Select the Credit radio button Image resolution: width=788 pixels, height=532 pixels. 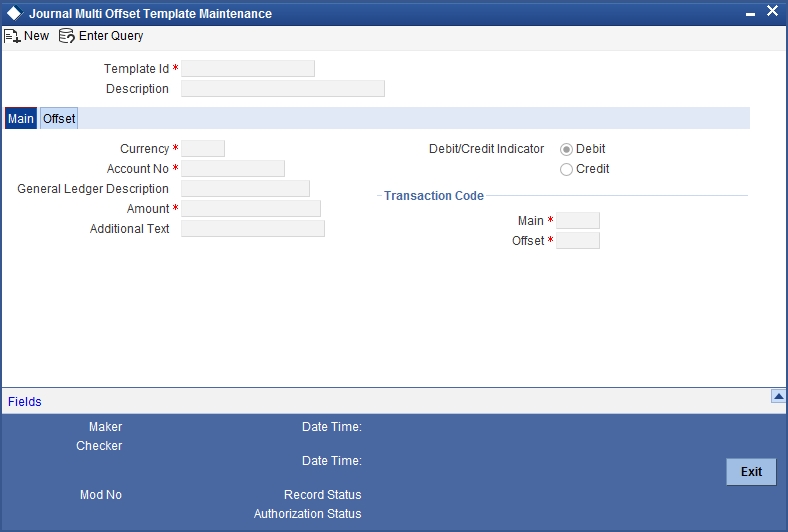566,170
